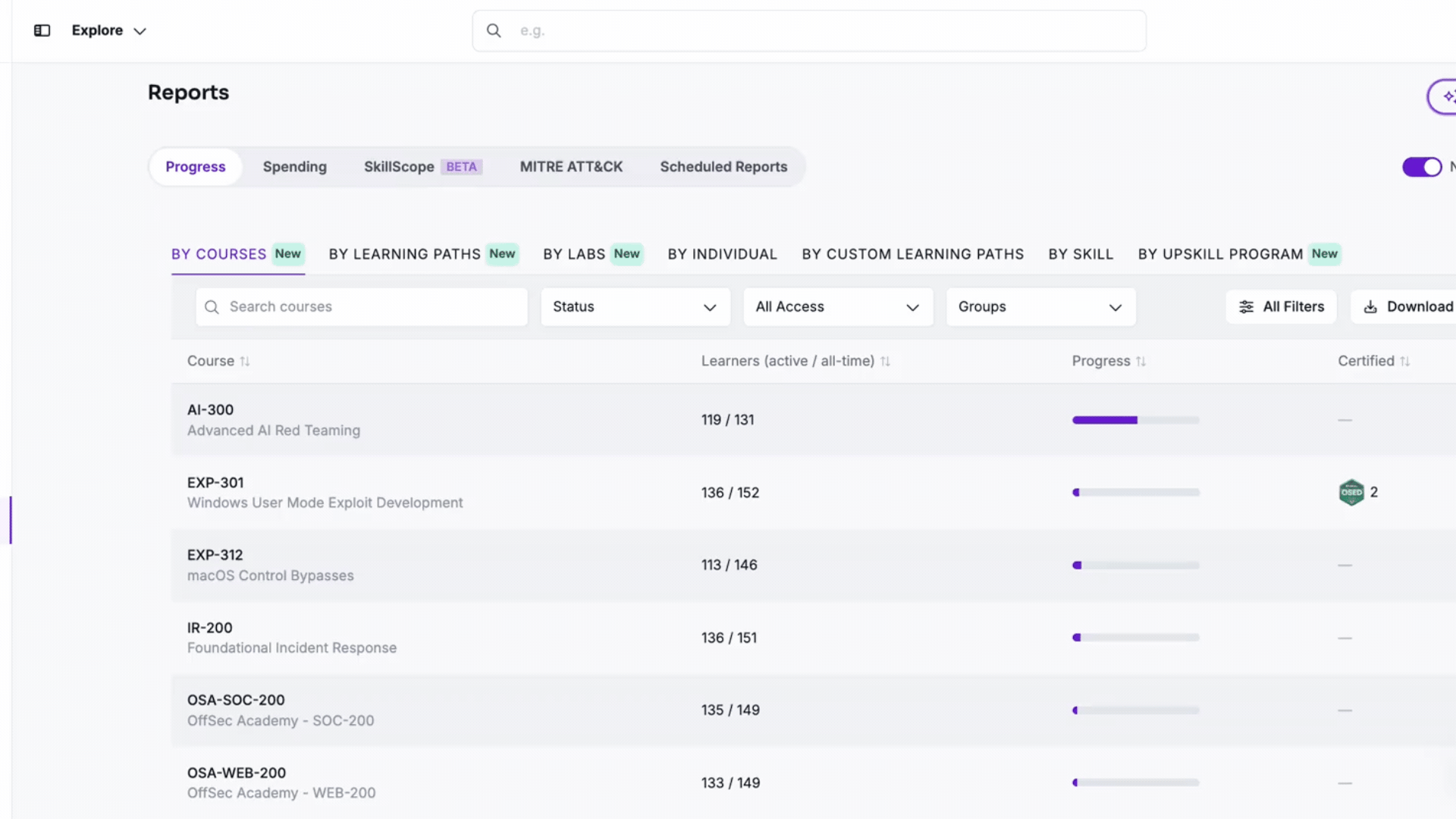Open the Groups dropdown
Image resolution: width=1456 pixels, height=819 pixels.
tap(1041, 307)
